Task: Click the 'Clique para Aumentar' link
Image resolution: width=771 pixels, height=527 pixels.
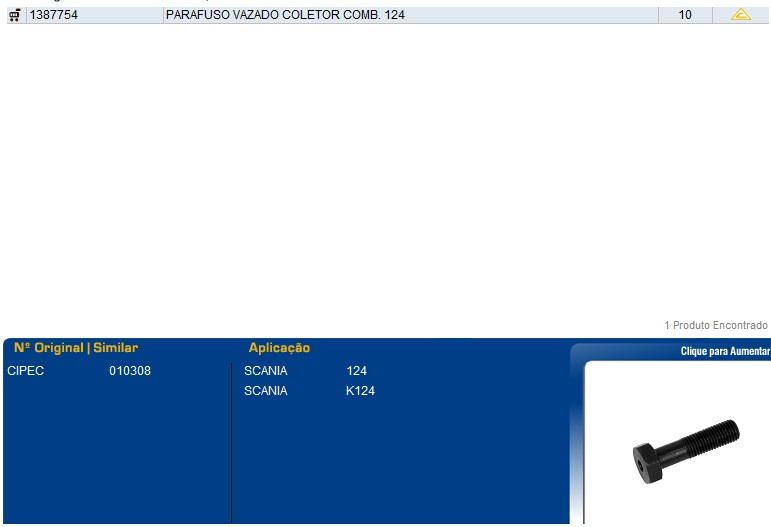Action: [725, 351]
